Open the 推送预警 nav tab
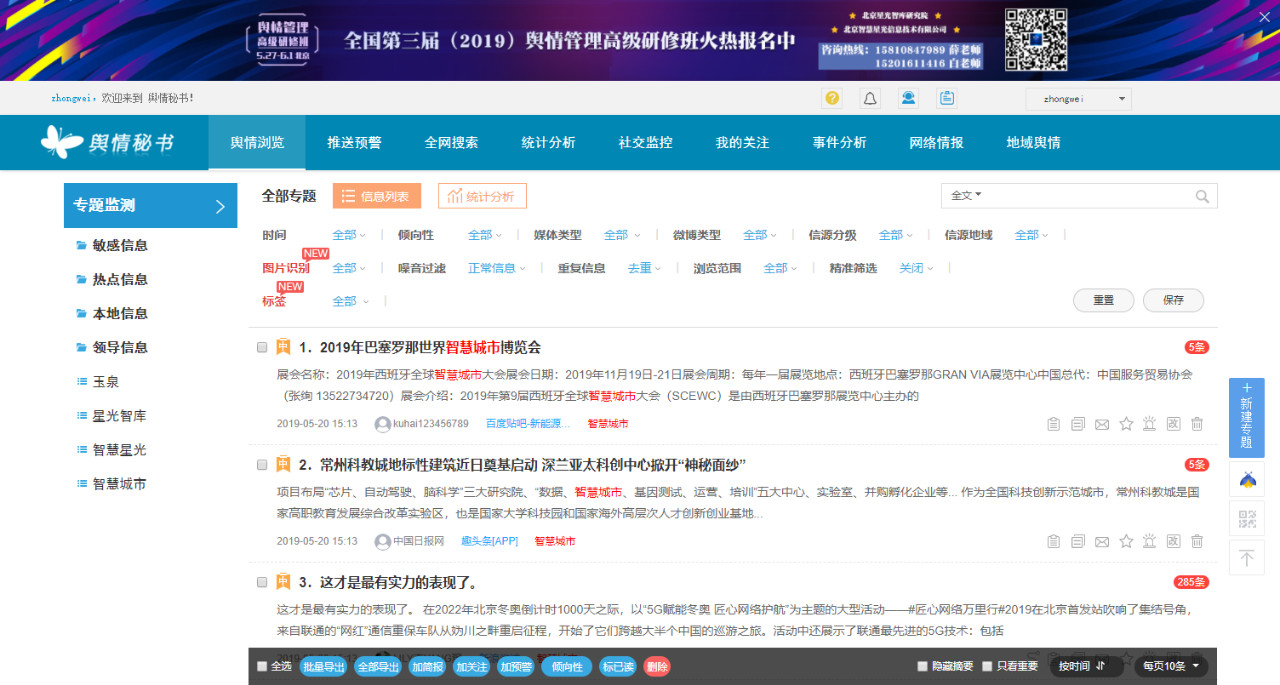1280x685 pixels. coord(354,142)
